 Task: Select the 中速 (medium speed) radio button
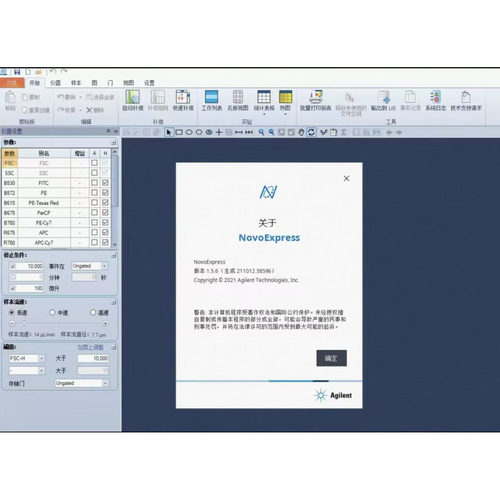52,312
